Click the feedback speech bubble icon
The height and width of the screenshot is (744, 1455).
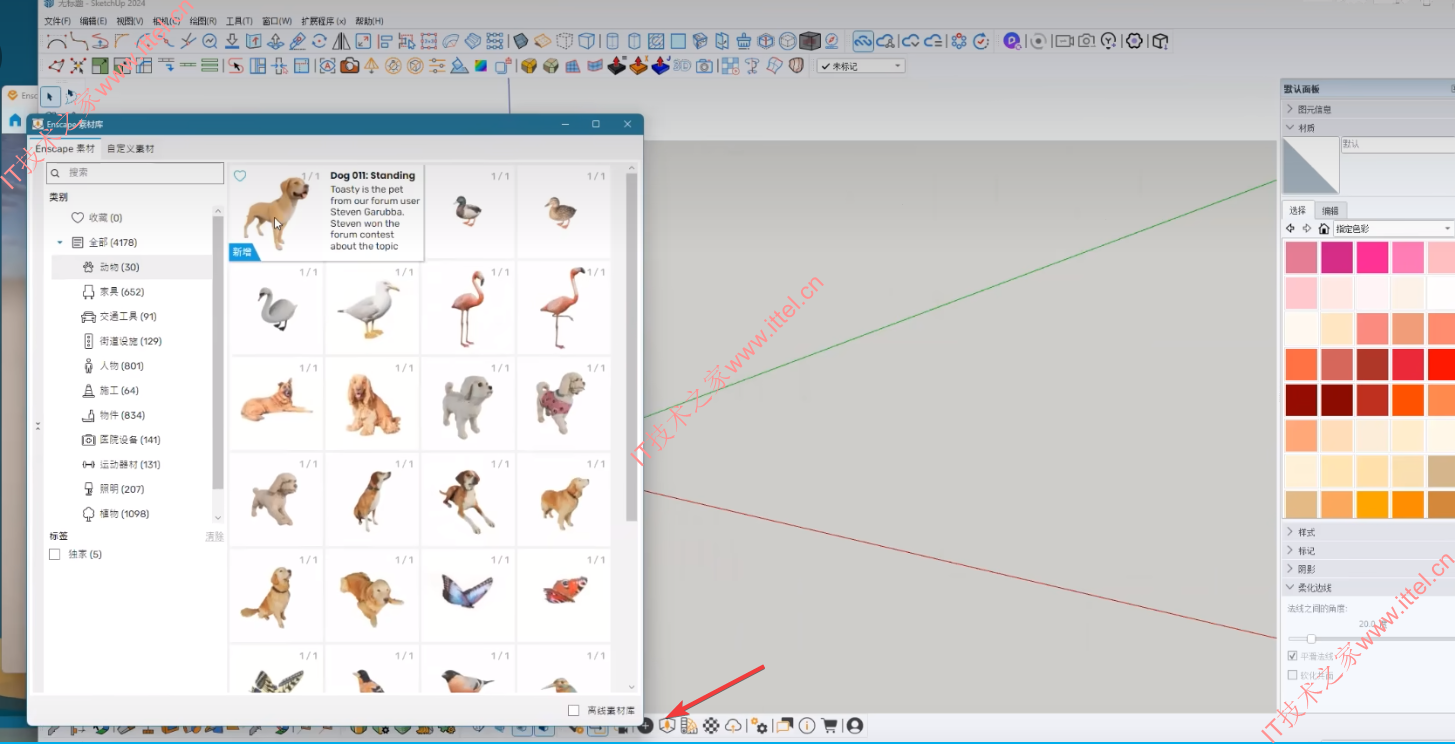click(x=785, y=725)
